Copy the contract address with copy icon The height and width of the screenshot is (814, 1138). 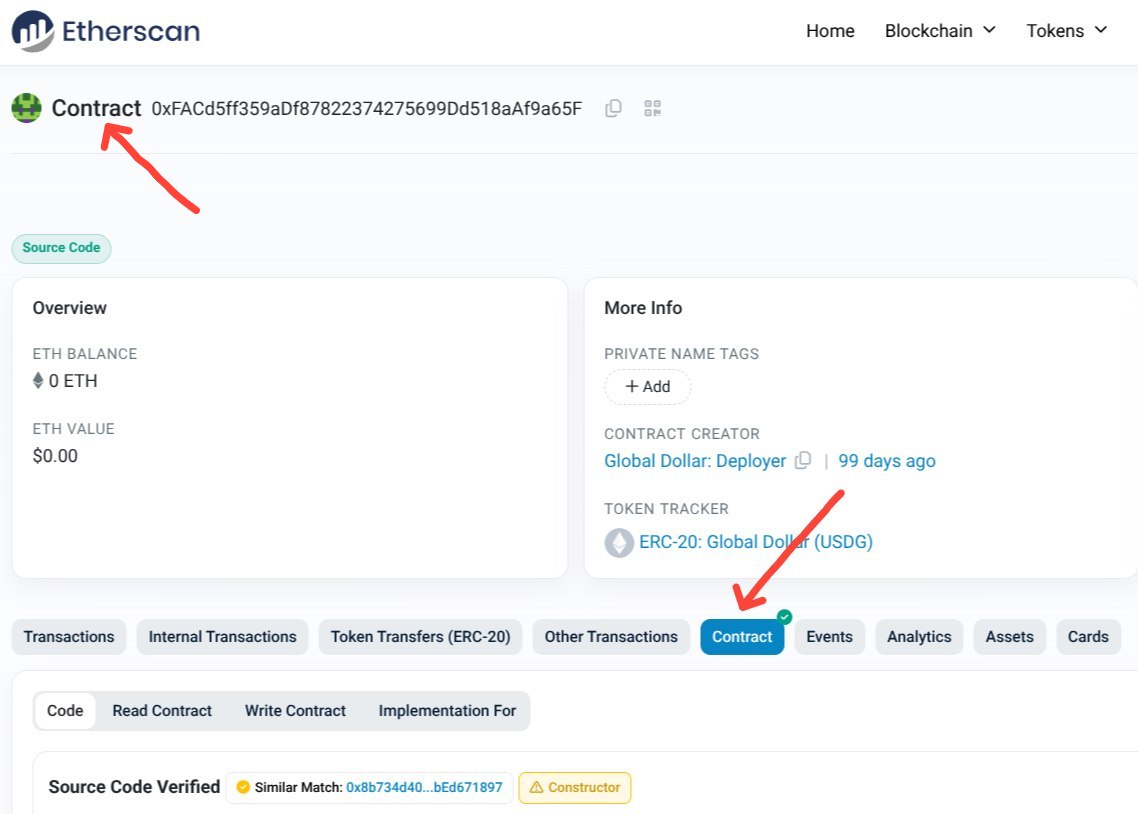click(x=613, y=108)
